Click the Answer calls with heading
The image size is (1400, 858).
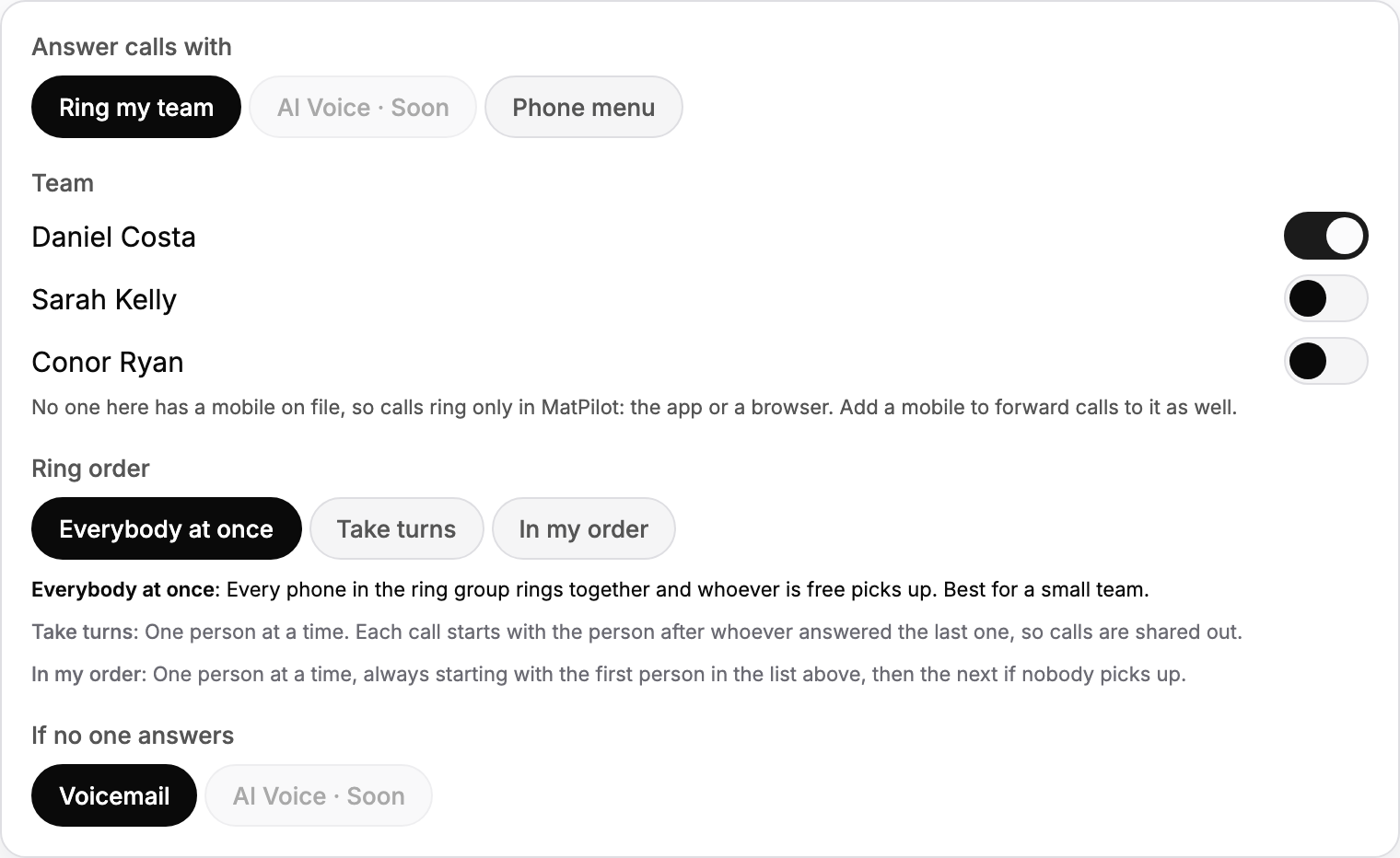[132, 47]
